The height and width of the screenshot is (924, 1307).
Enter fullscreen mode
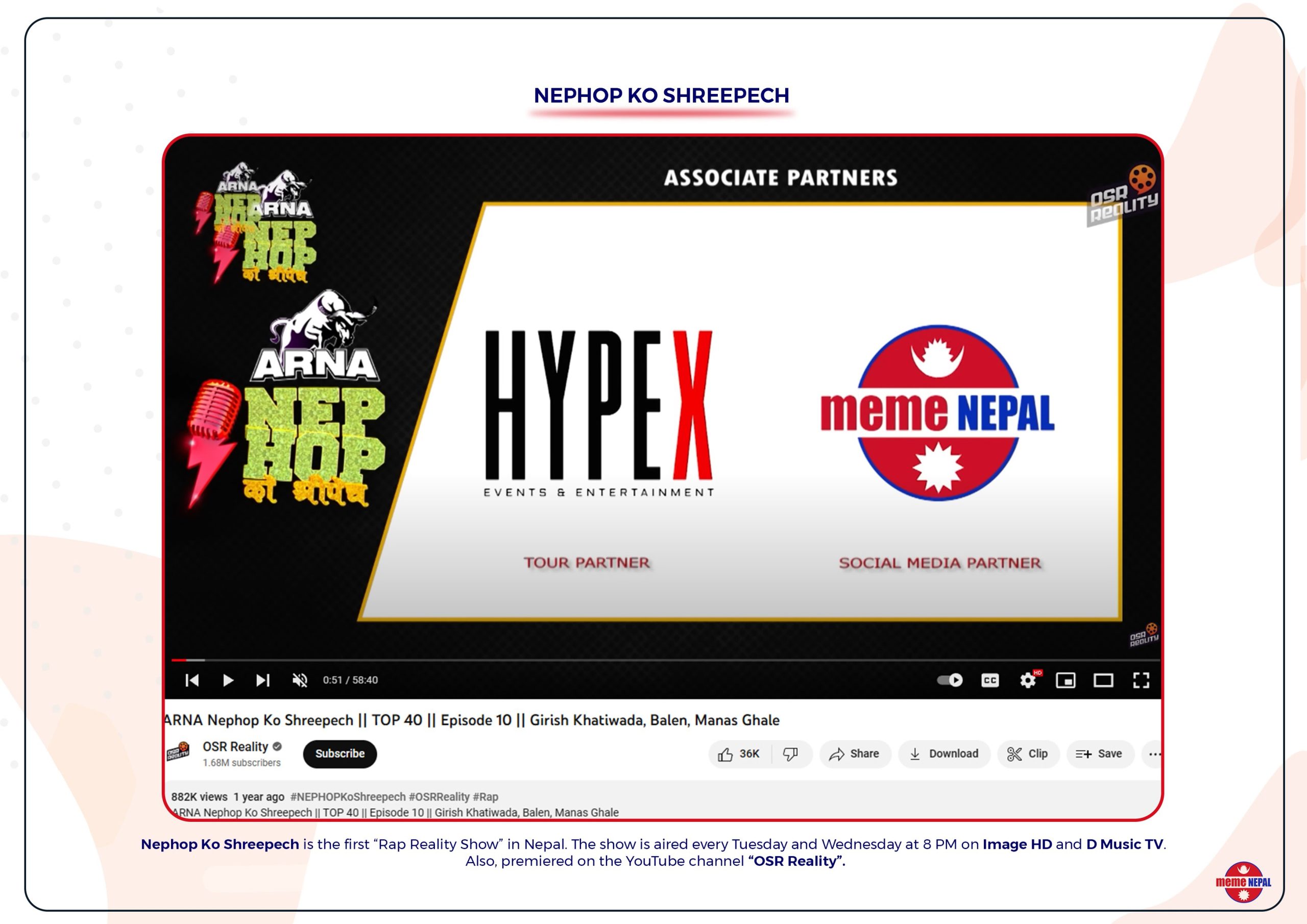click(x=1141, y=680)
